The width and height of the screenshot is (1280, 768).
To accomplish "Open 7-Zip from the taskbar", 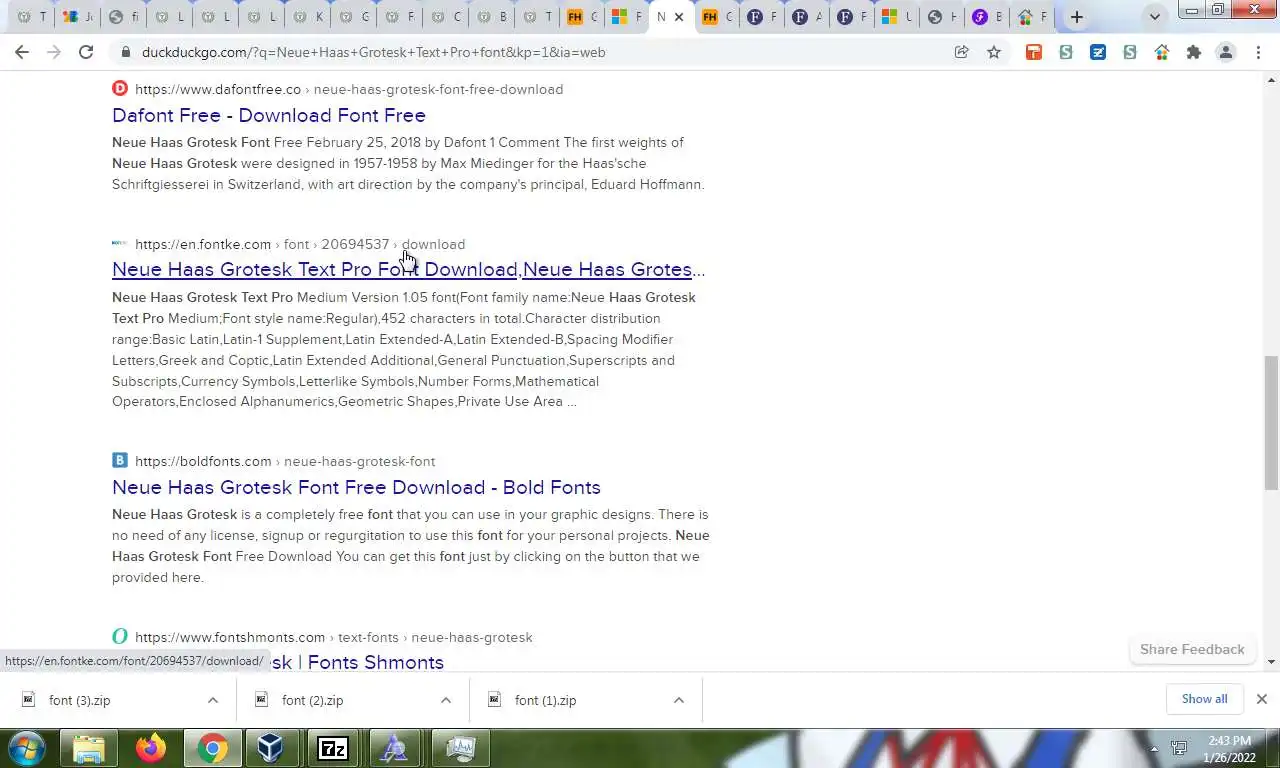I will [x=333, y=748].
